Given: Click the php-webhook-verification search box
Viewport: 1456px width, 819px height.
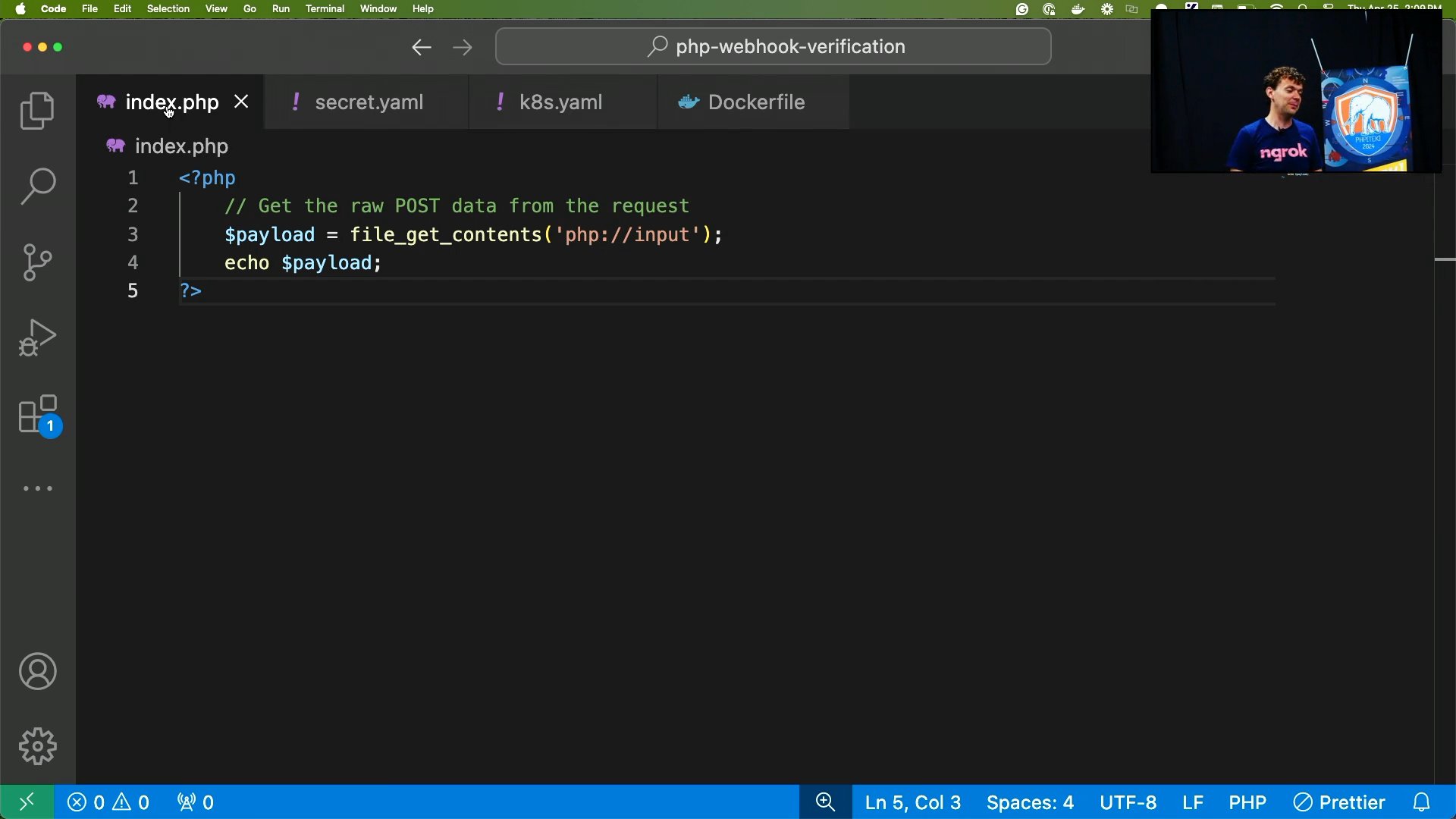Looking at the screenshot, I should (773, 47).
